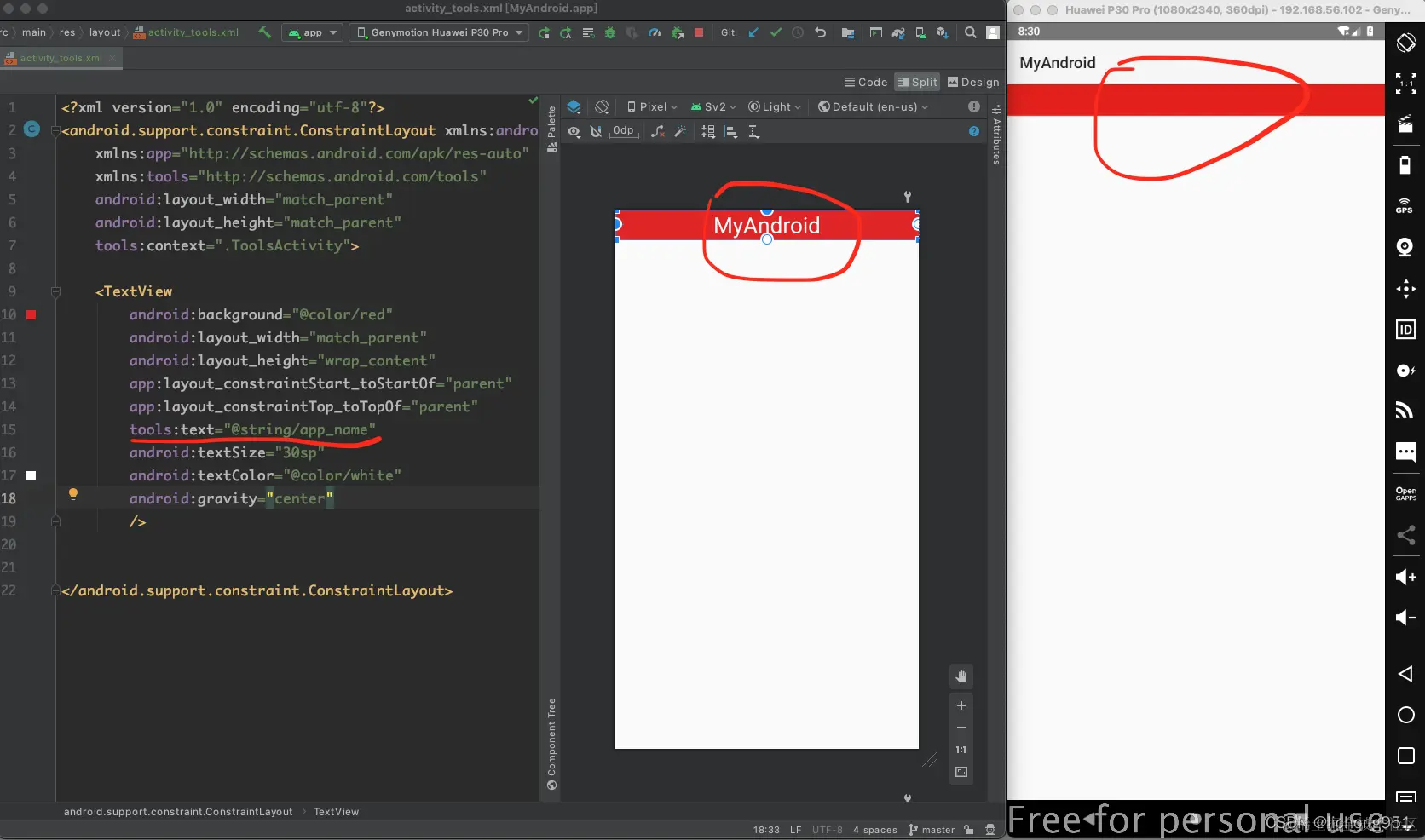Screen dimensions: 1425x840
Task: Click the 4 spaces indent setting
Action: pos(875,830)
